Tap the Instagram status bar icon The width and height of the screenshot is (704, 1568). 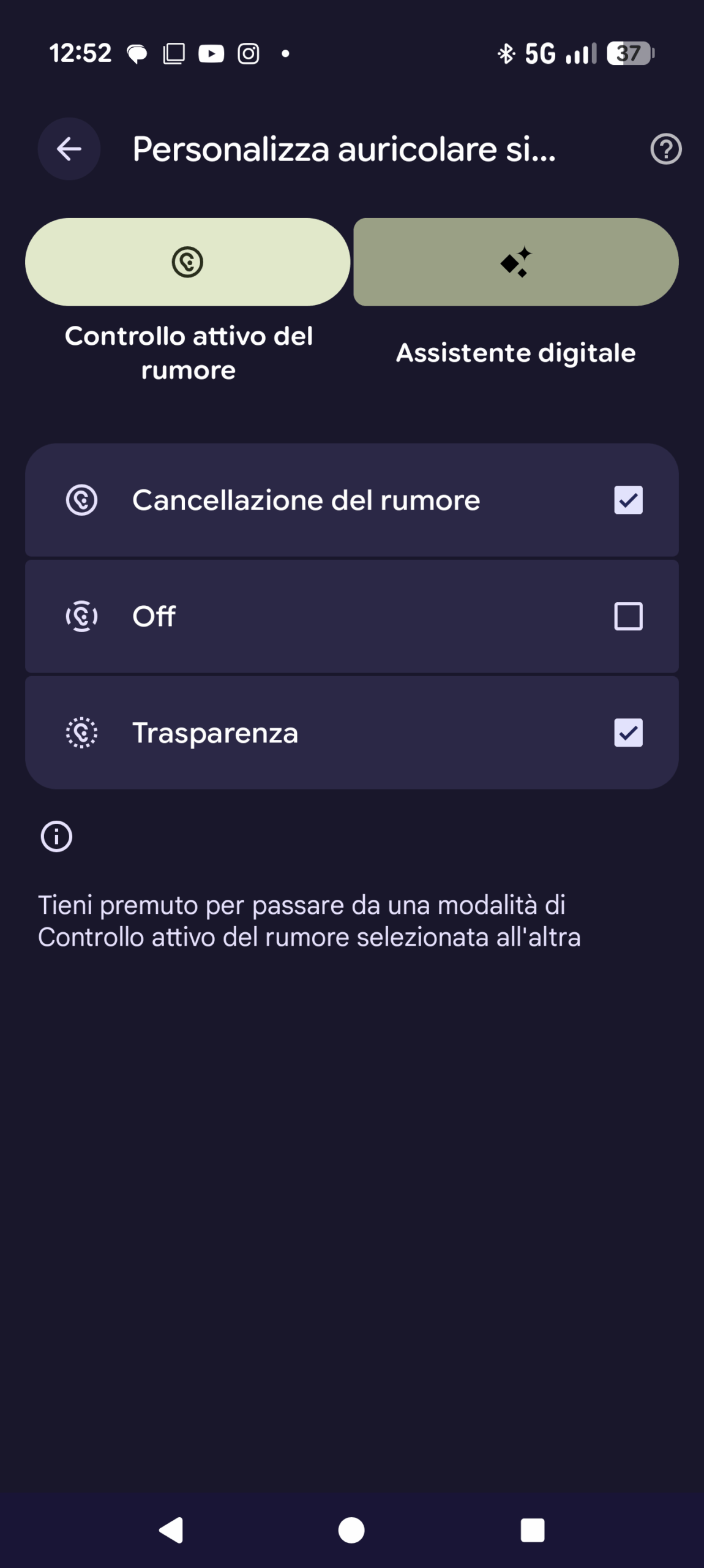[248, 54]
